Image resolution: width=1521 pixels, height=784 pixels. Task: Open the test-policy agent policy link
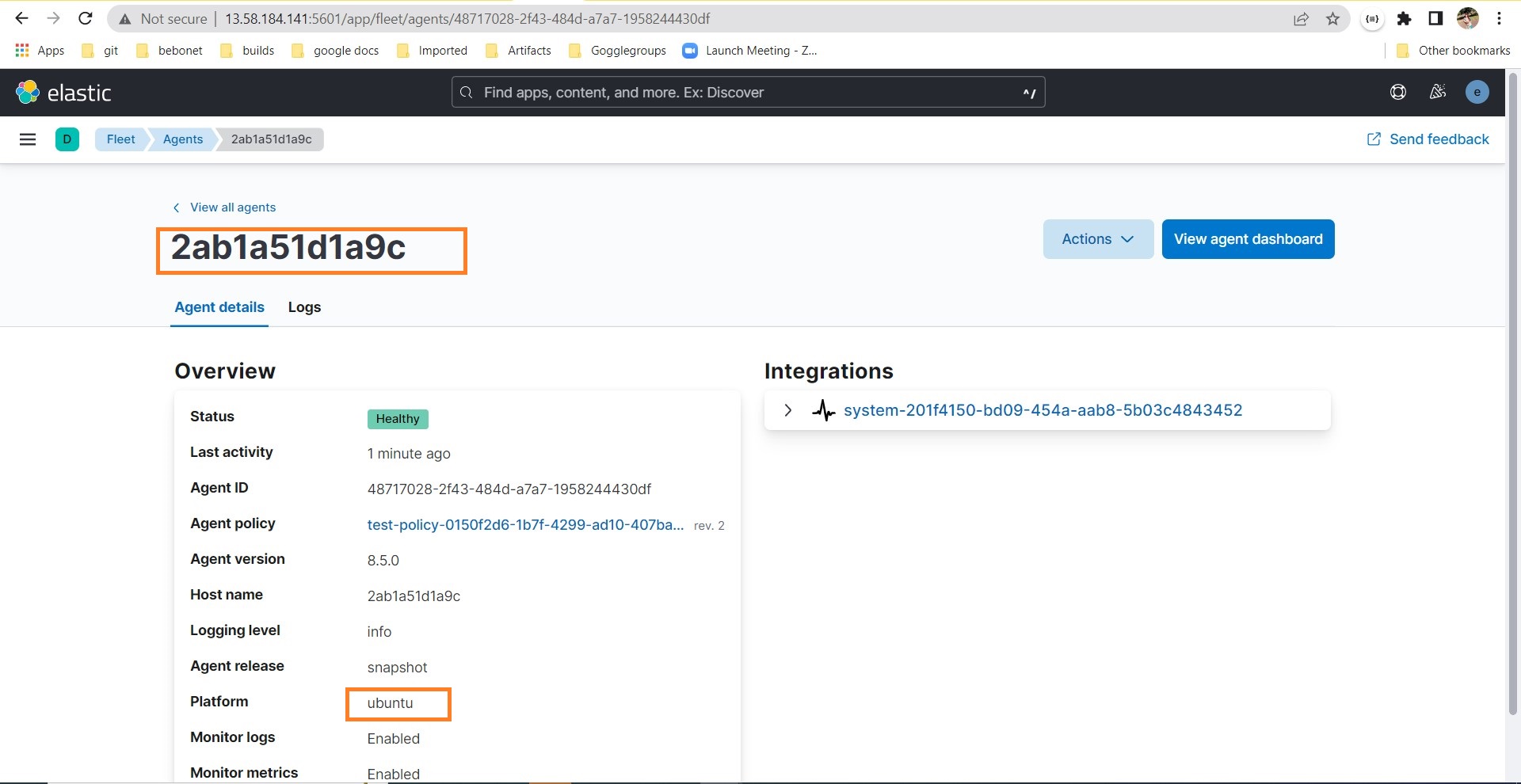tap(524, 524)
